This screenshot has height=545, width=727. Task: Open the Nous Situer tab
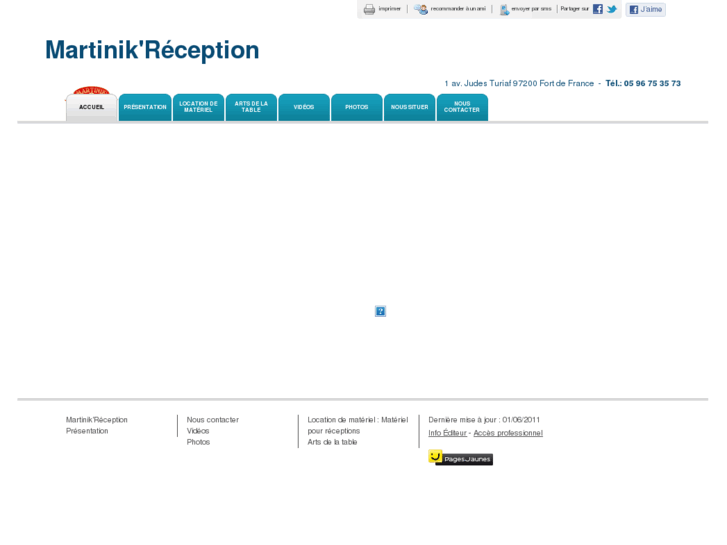tap(409, 107)
